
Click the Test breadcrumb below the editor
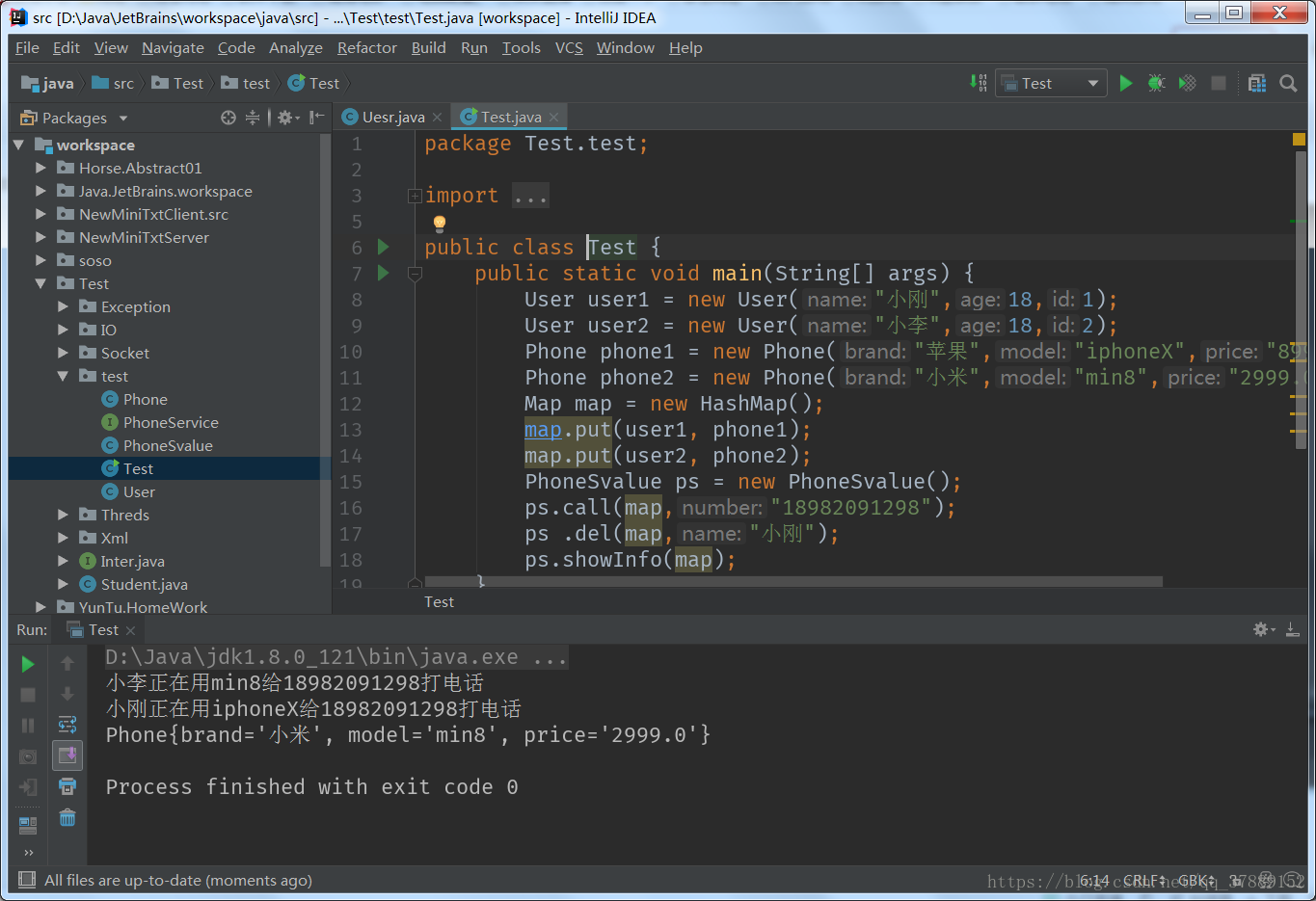[x=439, y=601]
